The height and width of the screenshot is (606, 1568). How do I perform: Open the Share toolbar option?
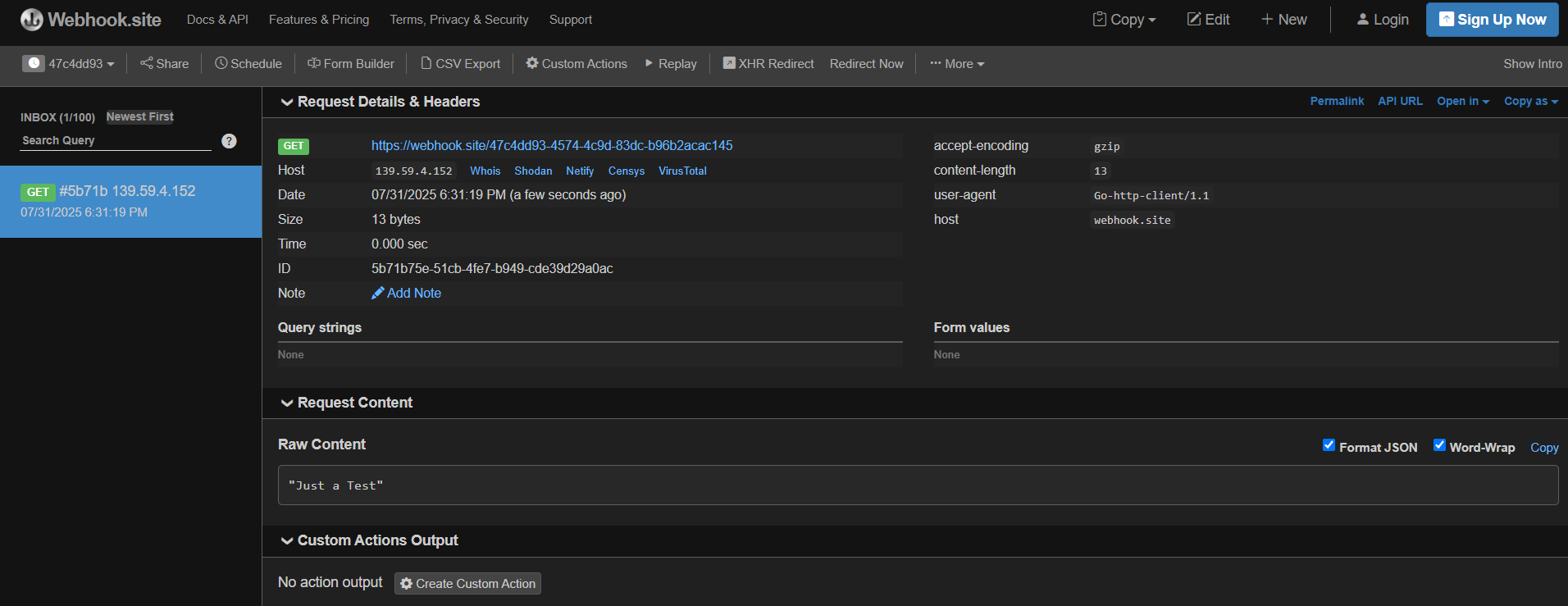point(164,64)
